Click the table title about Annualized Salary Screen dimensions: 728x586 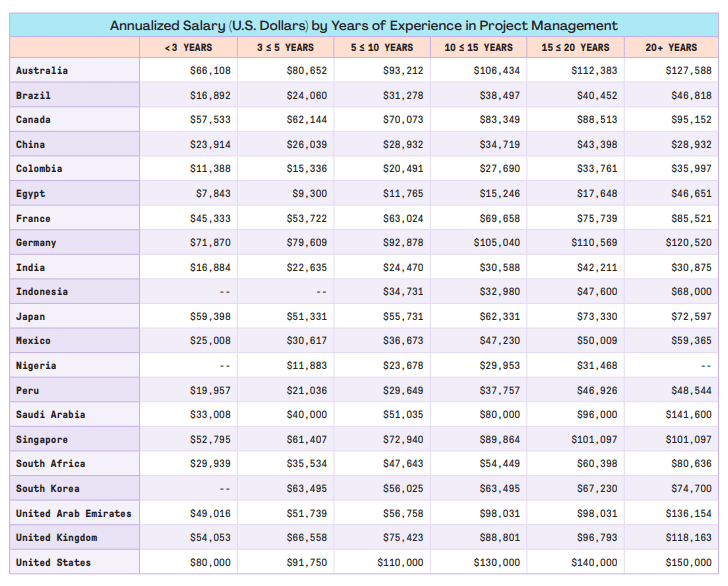[364, 26]
